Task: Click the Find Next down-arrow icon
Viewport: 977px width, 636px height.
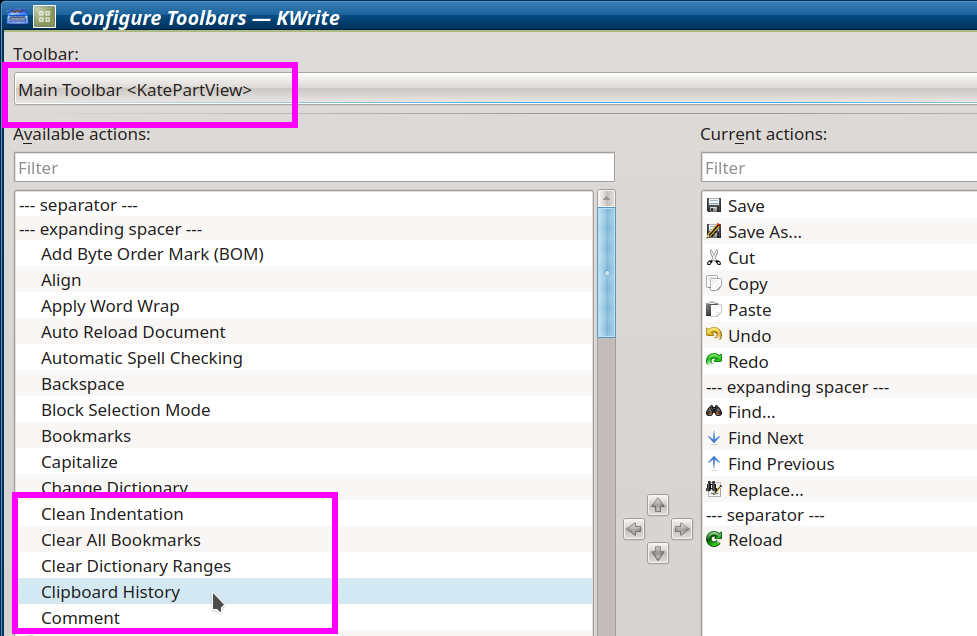Action: (713, 438)
